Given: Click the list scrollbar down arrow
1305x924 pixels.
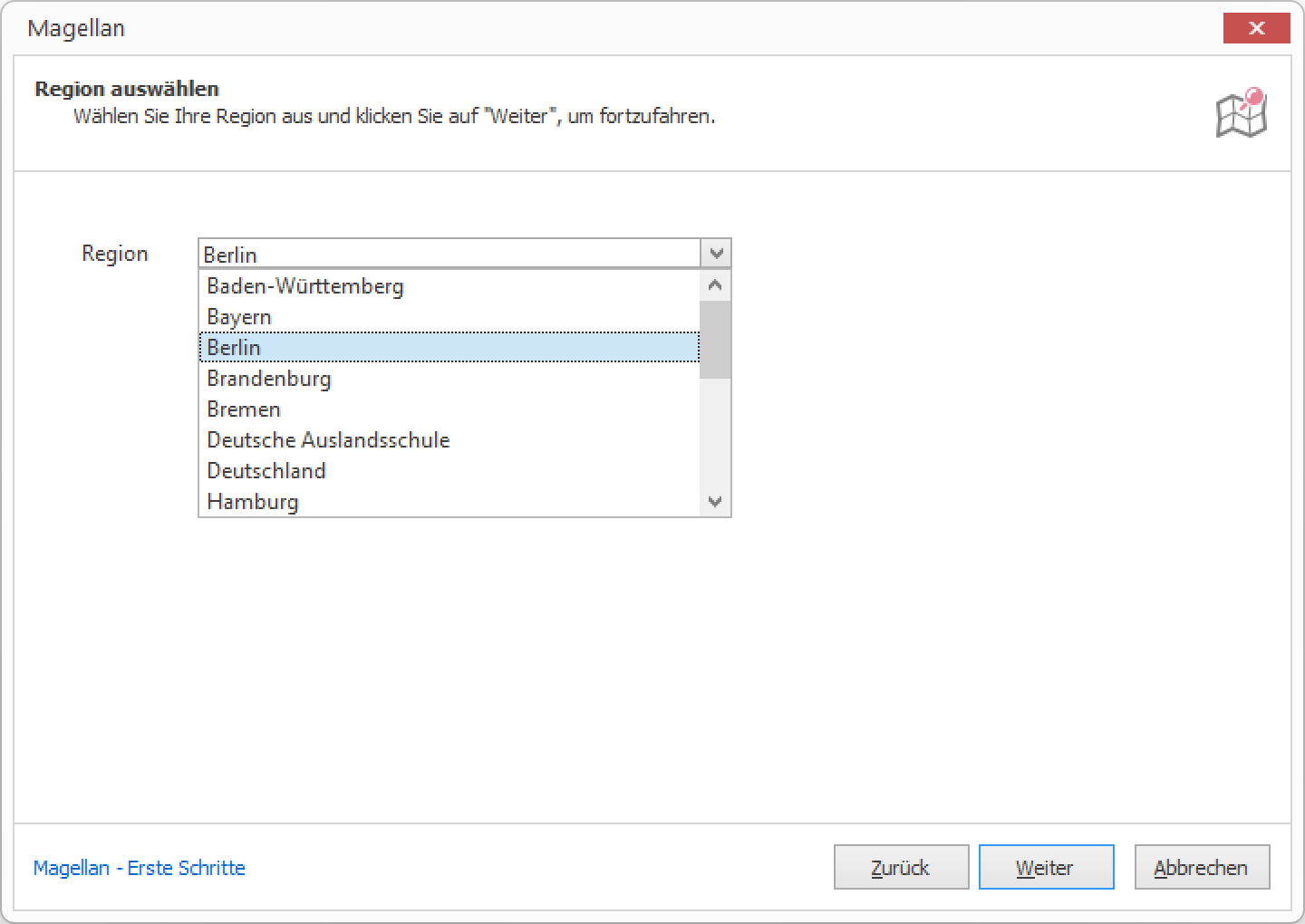Looking at the screenshot, I should click(x=715, y=501).
